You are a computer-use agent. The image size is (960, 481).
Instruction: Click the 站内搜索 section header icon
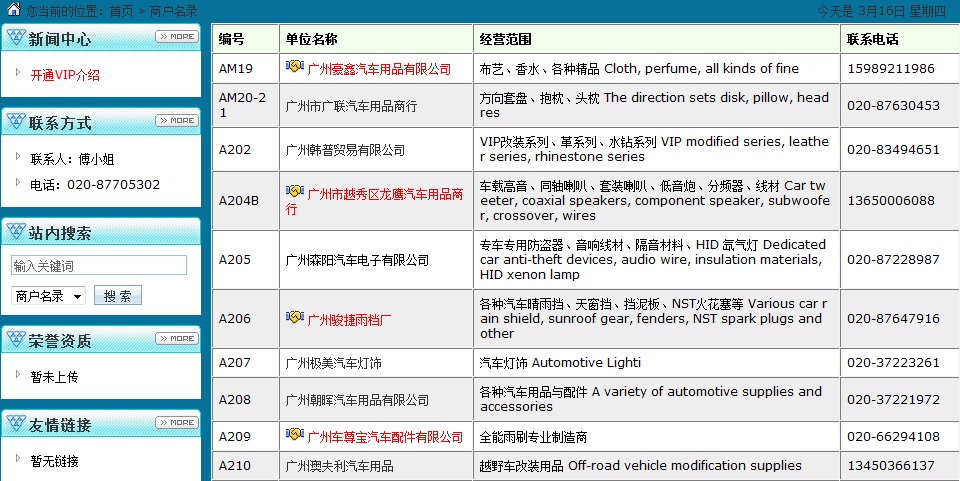(16, 233)
